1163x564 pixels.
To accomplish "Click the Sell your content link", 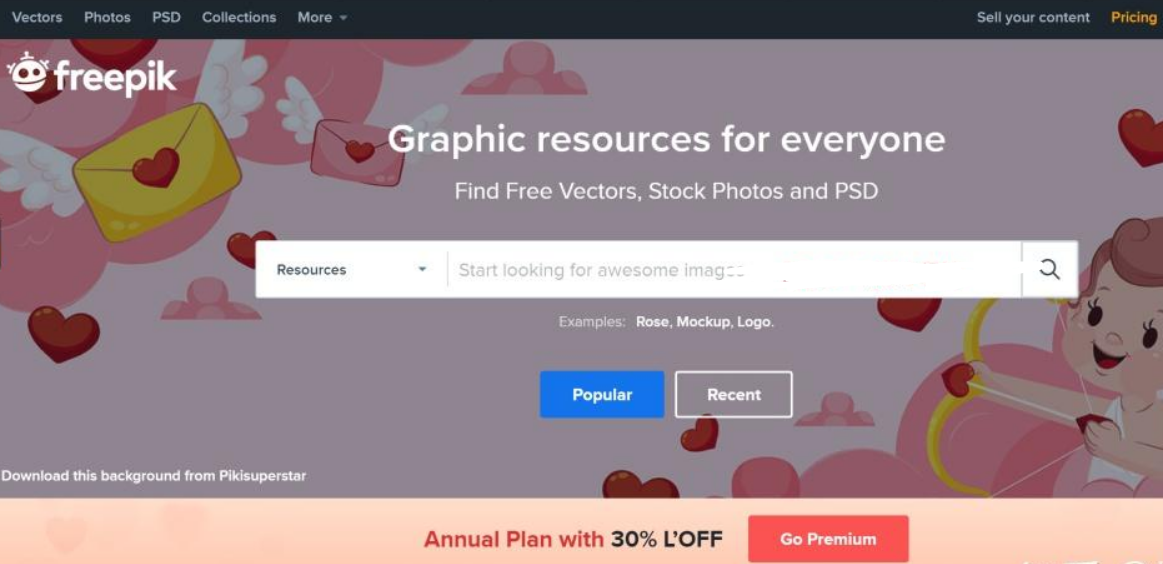I will 1033,17.
